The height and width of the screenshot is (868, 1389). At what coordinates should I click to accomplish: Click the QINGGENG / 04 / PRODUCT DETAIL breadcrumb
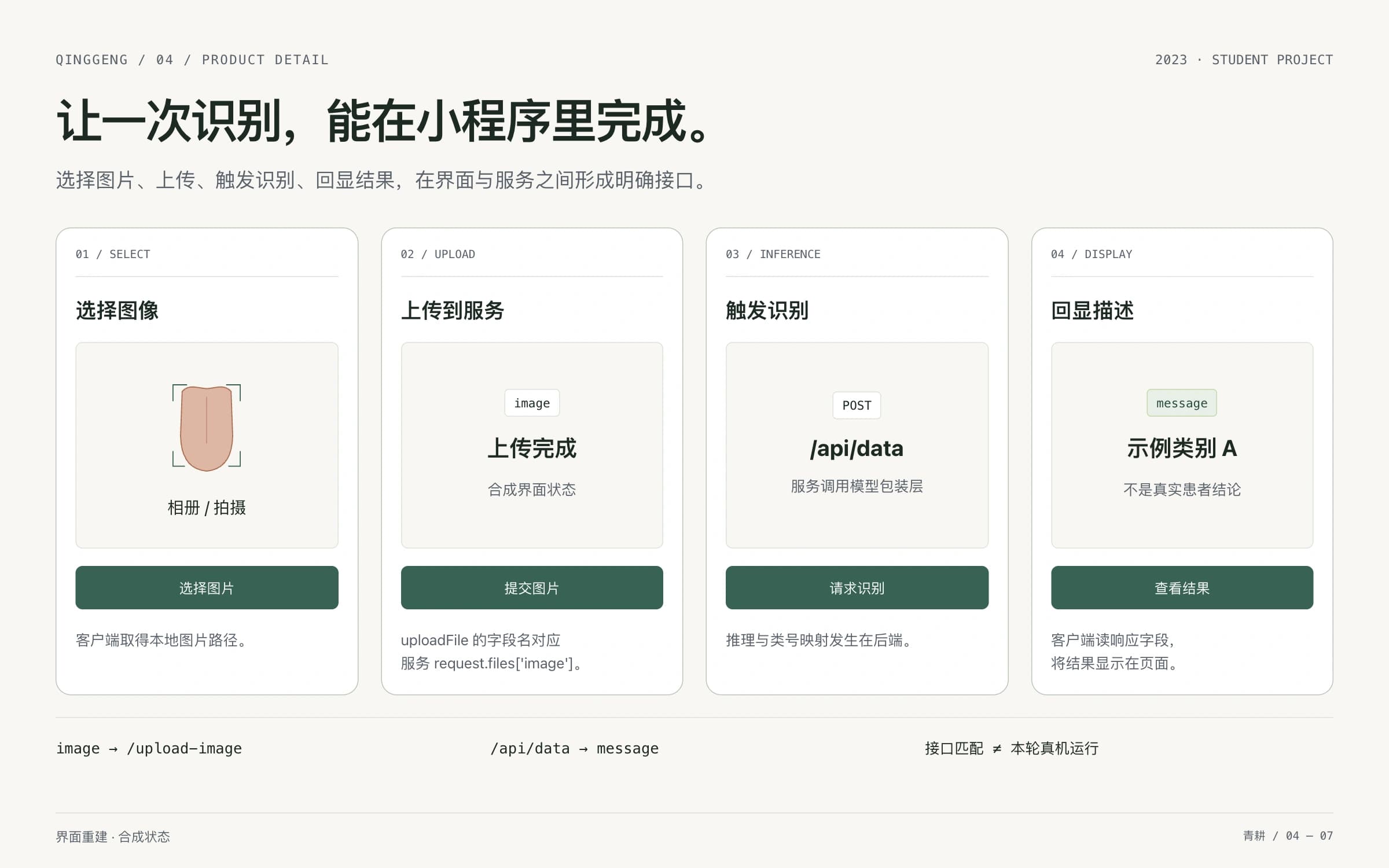192,60
